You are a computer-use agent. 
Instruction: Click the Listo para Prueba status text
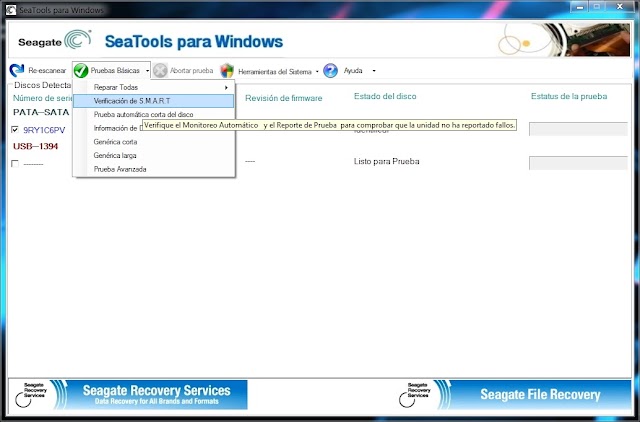click(387, 162)
